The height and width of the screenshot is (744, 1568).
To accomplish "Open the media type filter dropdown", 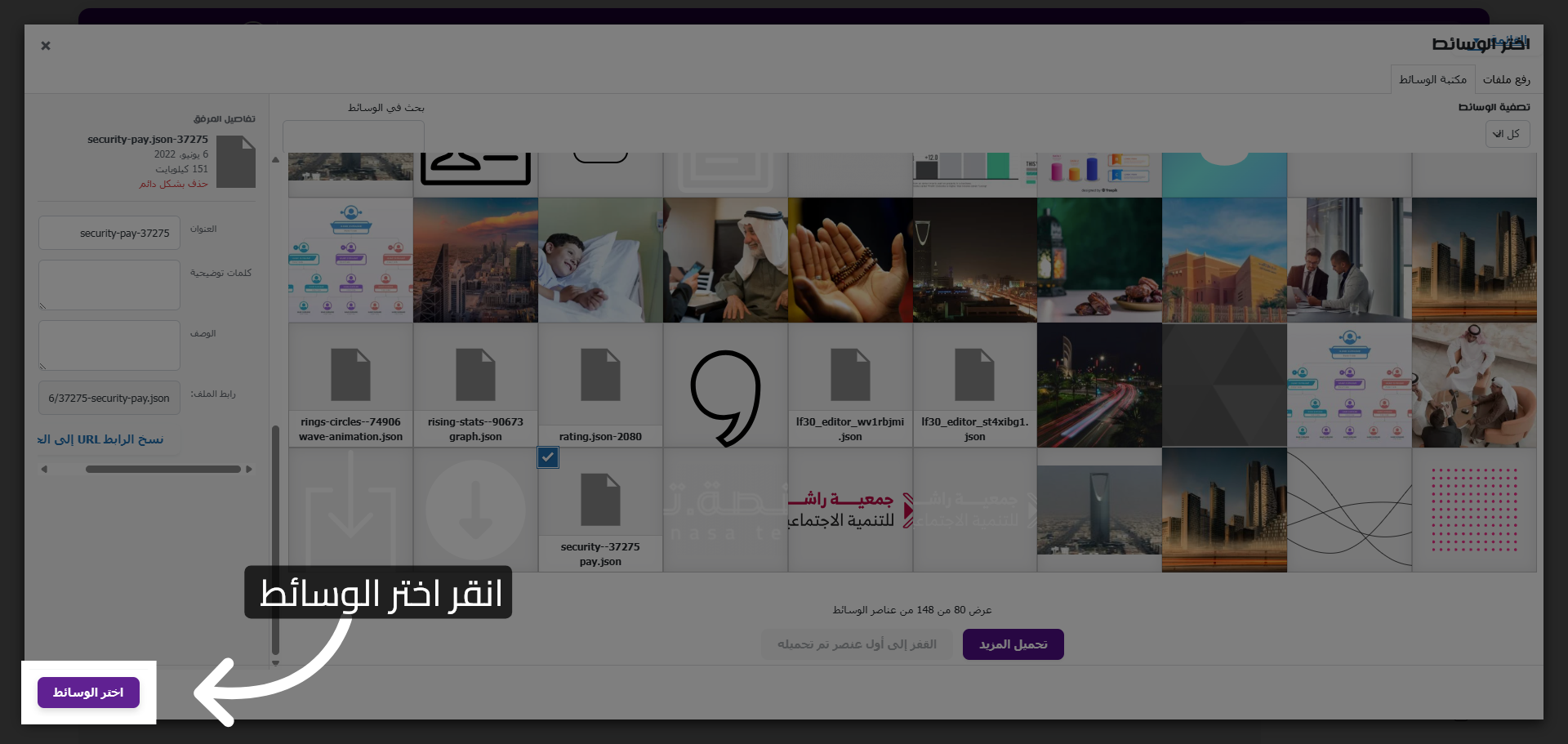I will pos(1507,133).
